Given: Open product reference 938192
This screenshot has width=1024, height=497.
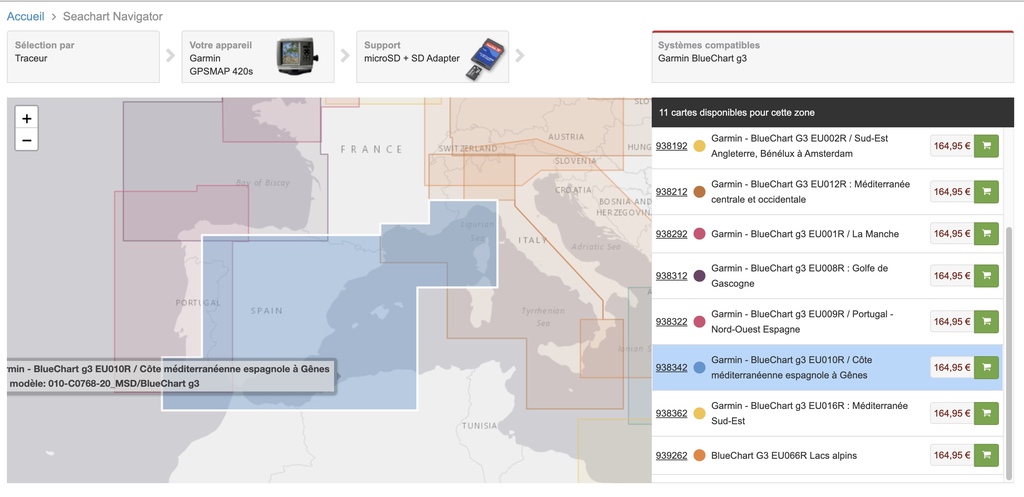Looking at the screenshot, I should pos(671,146).
